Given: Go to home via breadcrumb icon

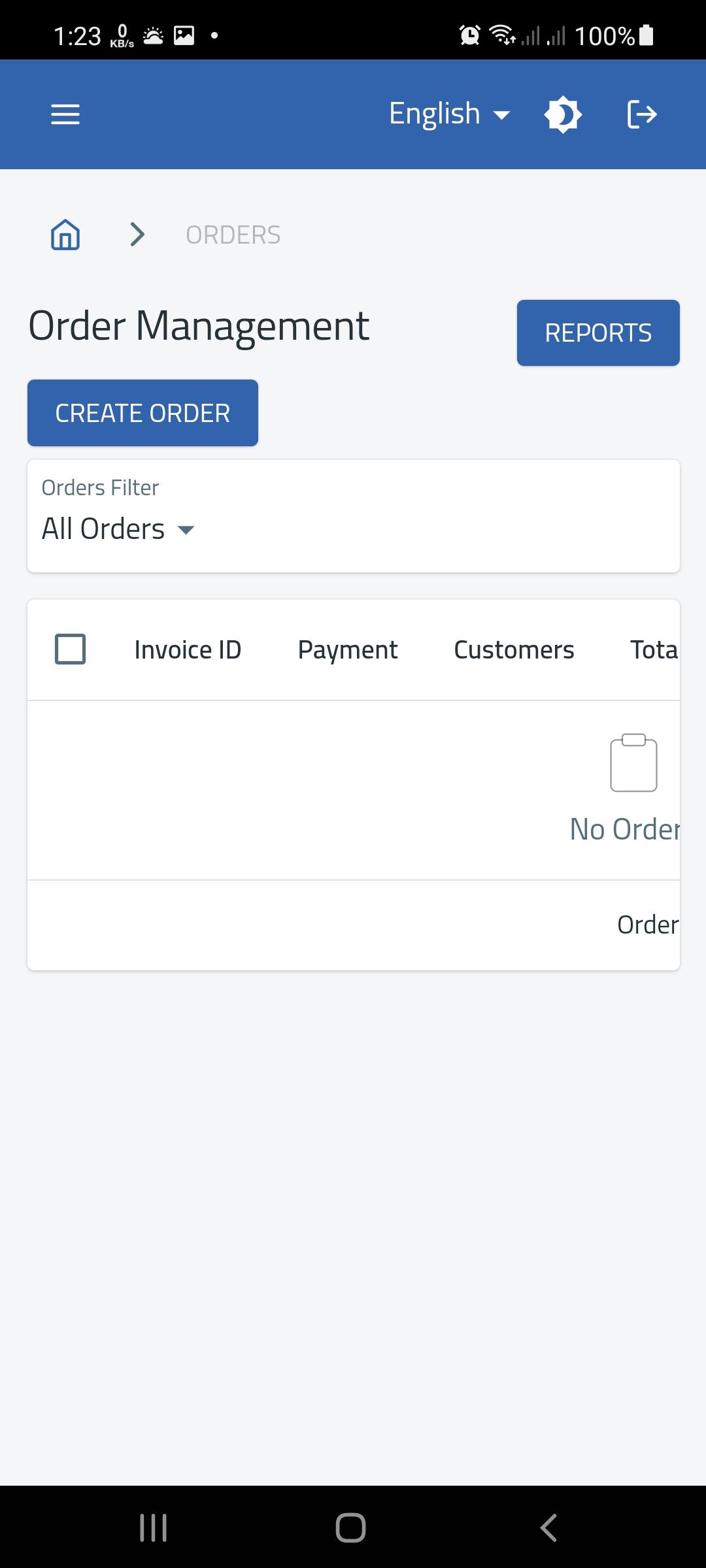Looking at the screenshot, I should pos(65,235).
